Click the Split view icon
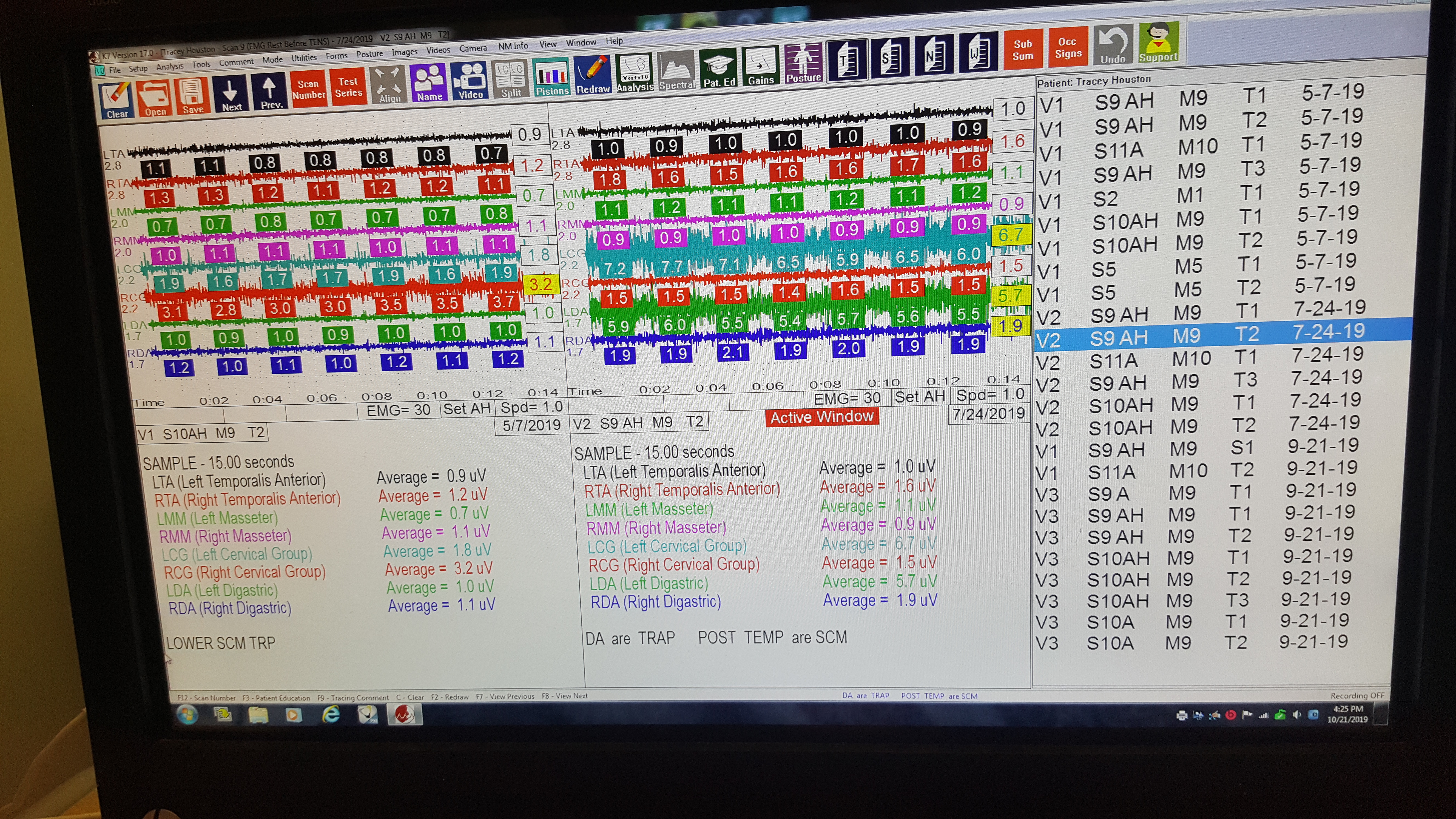The height and width of the screenshot is (819, 1456). pos(511,79)
